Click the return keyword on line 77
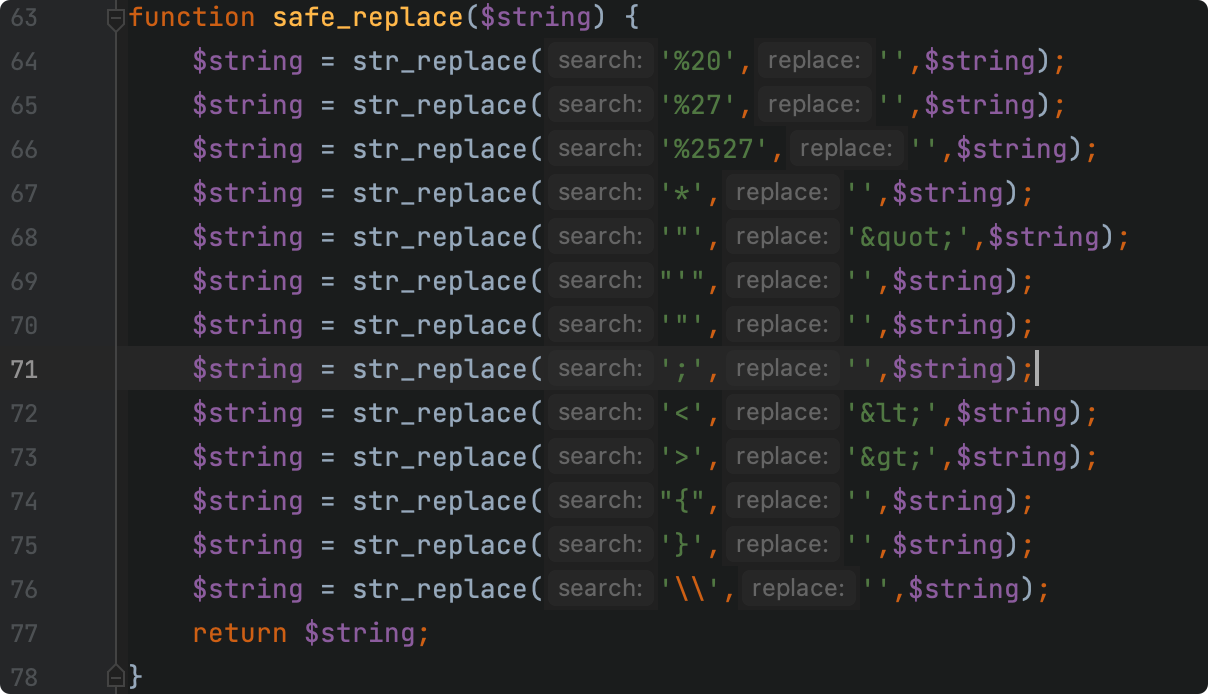Image resolution: width=1208 pixels, height=694 pixels. coord(240,633)
